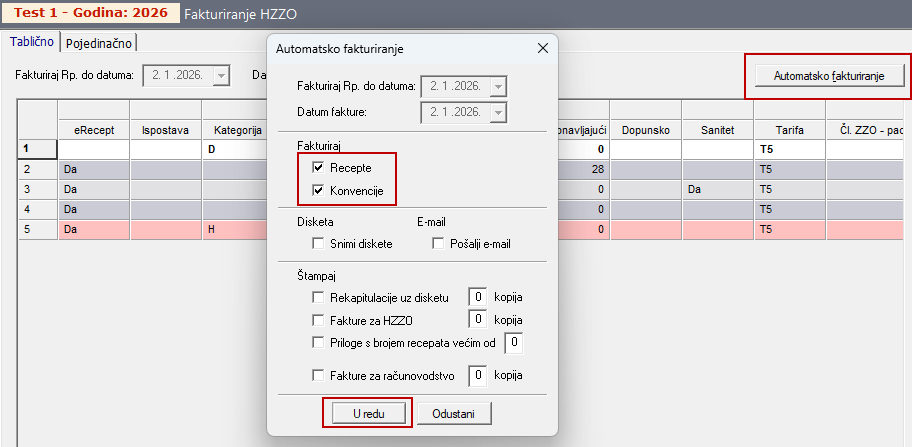Close the Automatsko fakturiranje dialog

coord(543,48)
